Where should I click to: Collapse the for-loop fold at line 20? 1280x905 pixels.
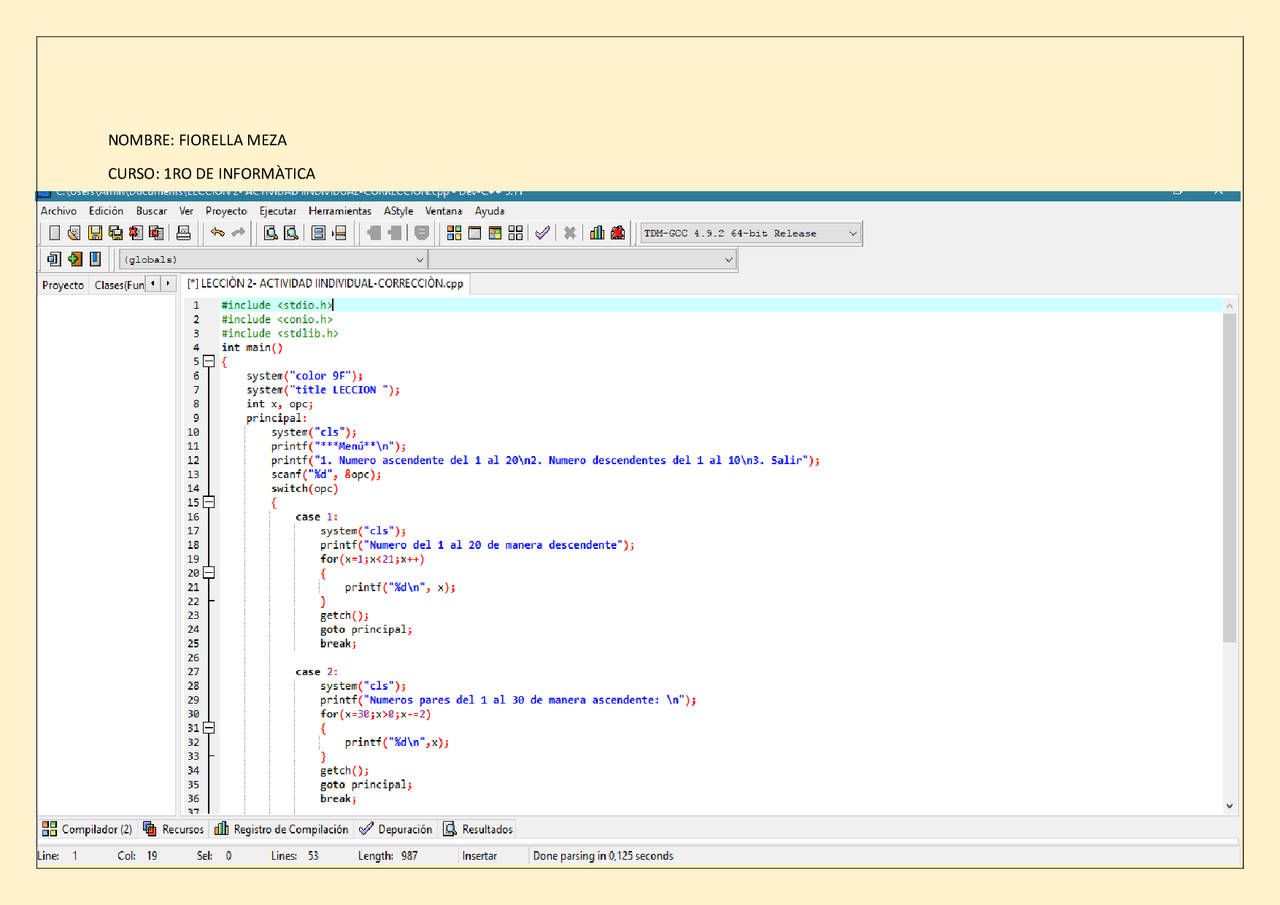click(x=208, y=573)
